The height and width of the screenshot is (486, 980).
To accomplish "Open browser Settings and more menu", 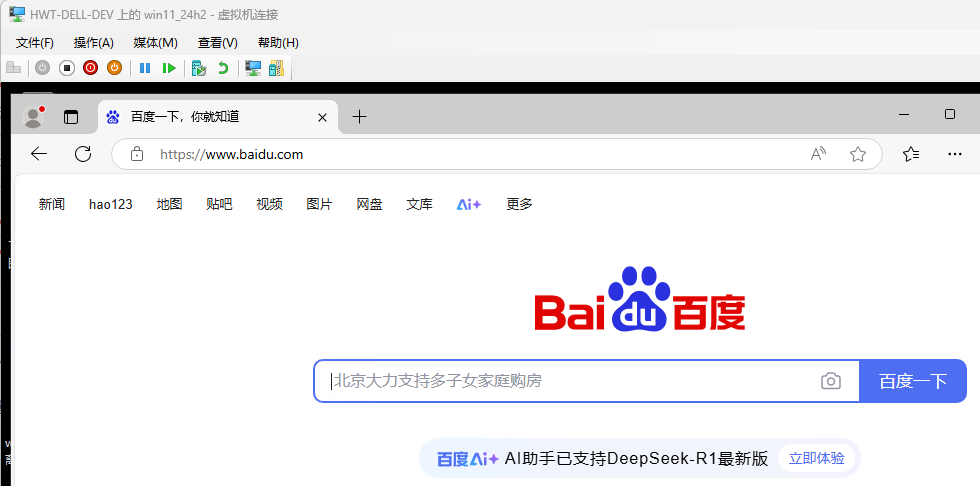I will point(954,154).
